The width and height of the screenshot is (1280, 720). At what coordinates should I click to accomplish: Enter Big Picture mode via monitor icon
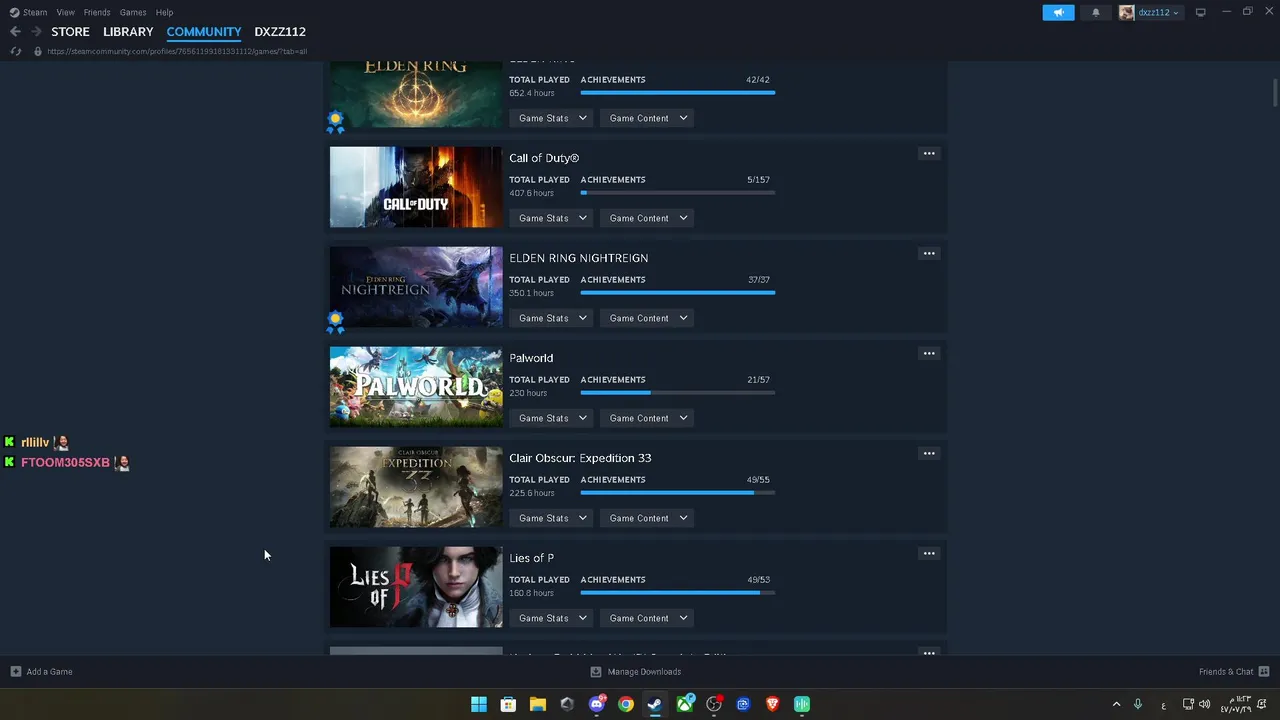[x=1200, y=12]
